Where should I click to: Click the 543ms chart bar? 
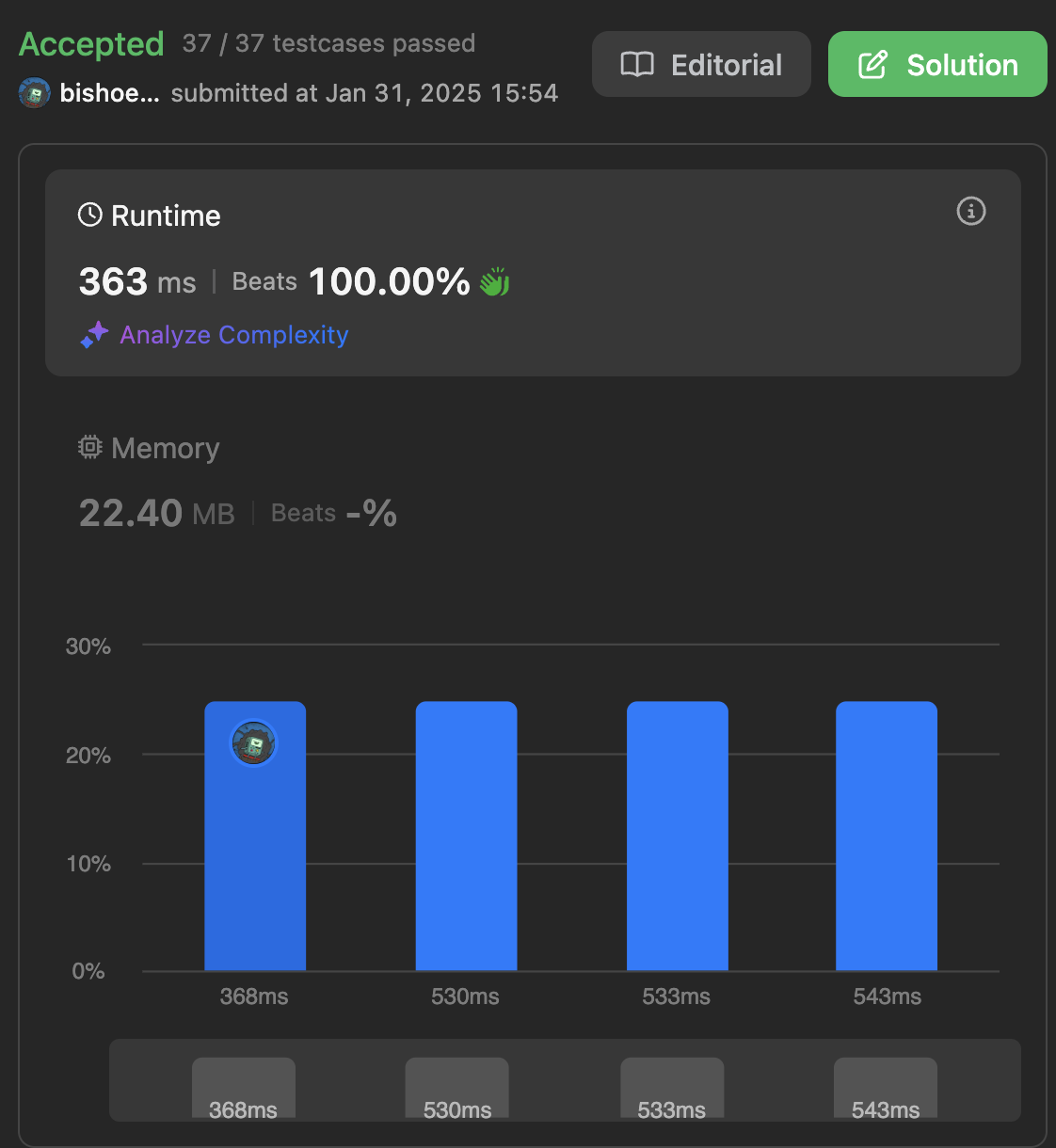[887, 836]
